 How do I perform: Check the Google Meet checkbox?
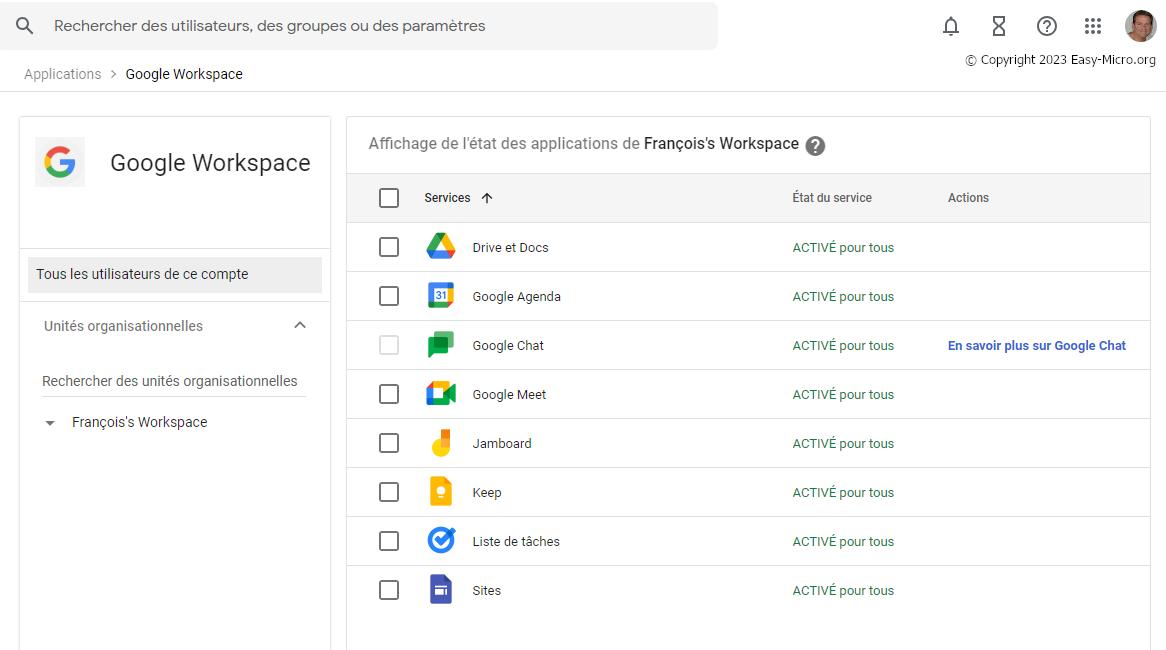[x=389, y=394]
